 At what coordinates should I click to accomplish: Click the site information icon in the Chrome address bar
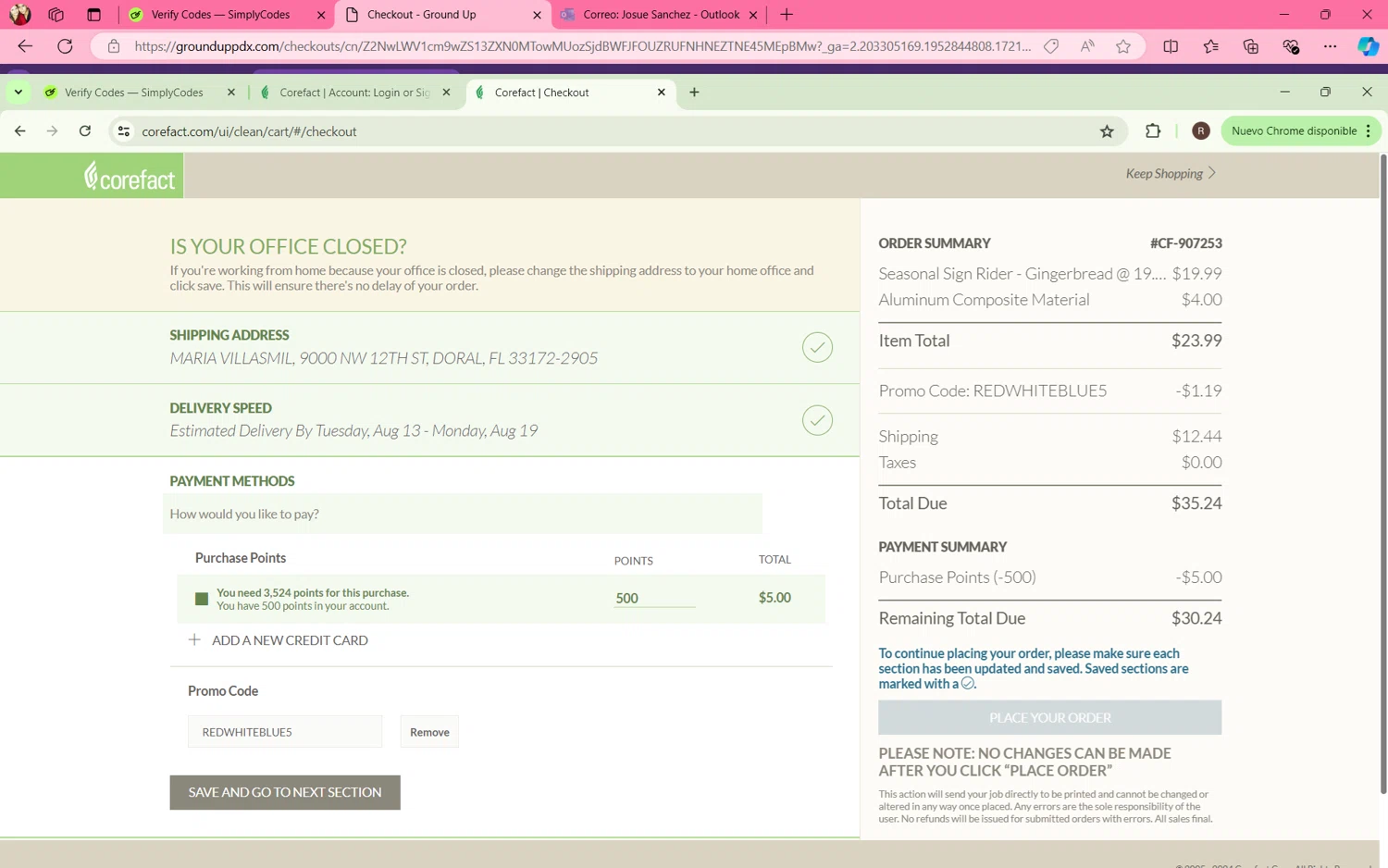tap(123, 131)
